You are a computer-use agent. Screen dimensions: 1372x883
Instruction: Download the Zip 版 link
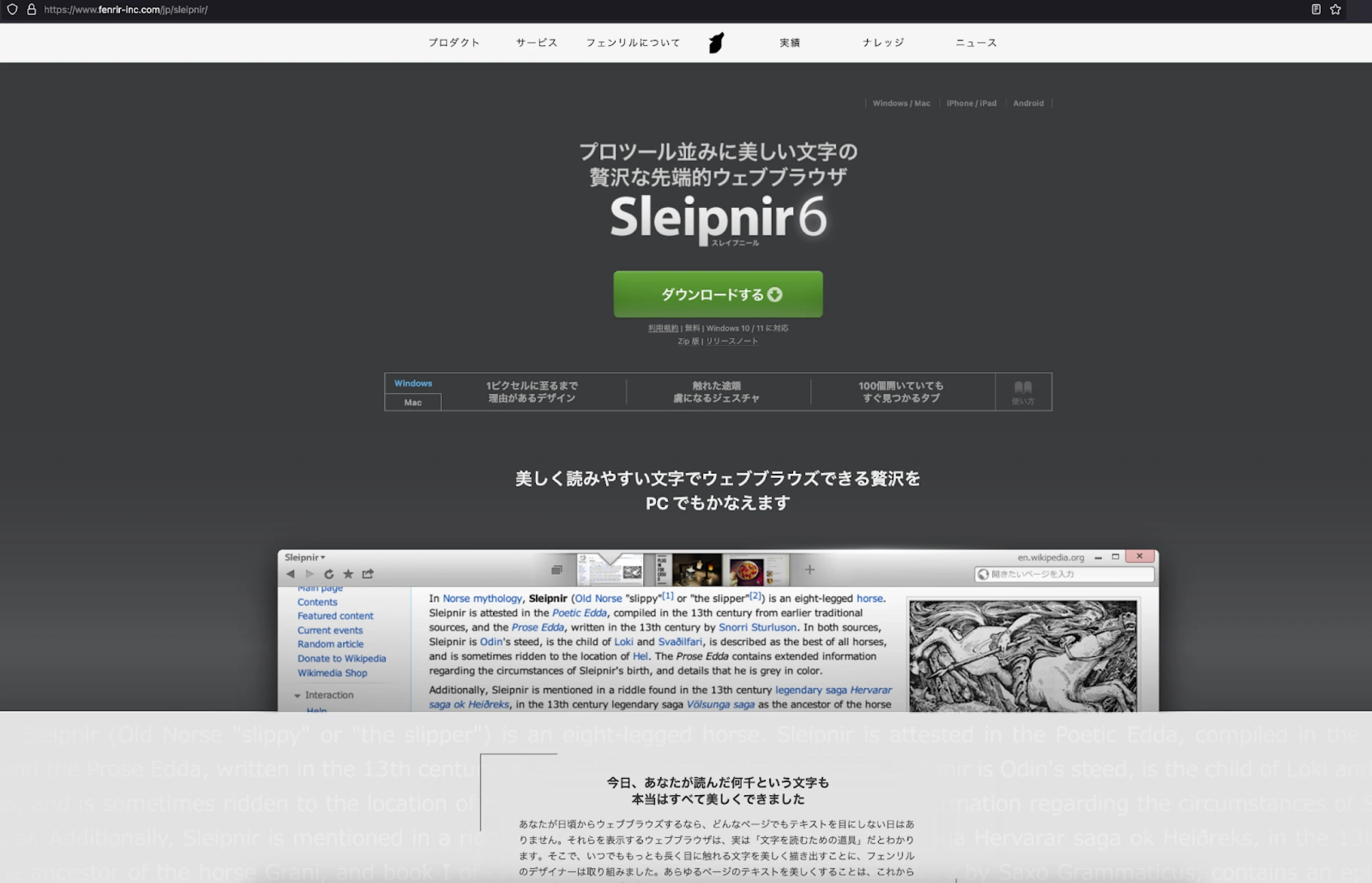(x=688, y=341)
